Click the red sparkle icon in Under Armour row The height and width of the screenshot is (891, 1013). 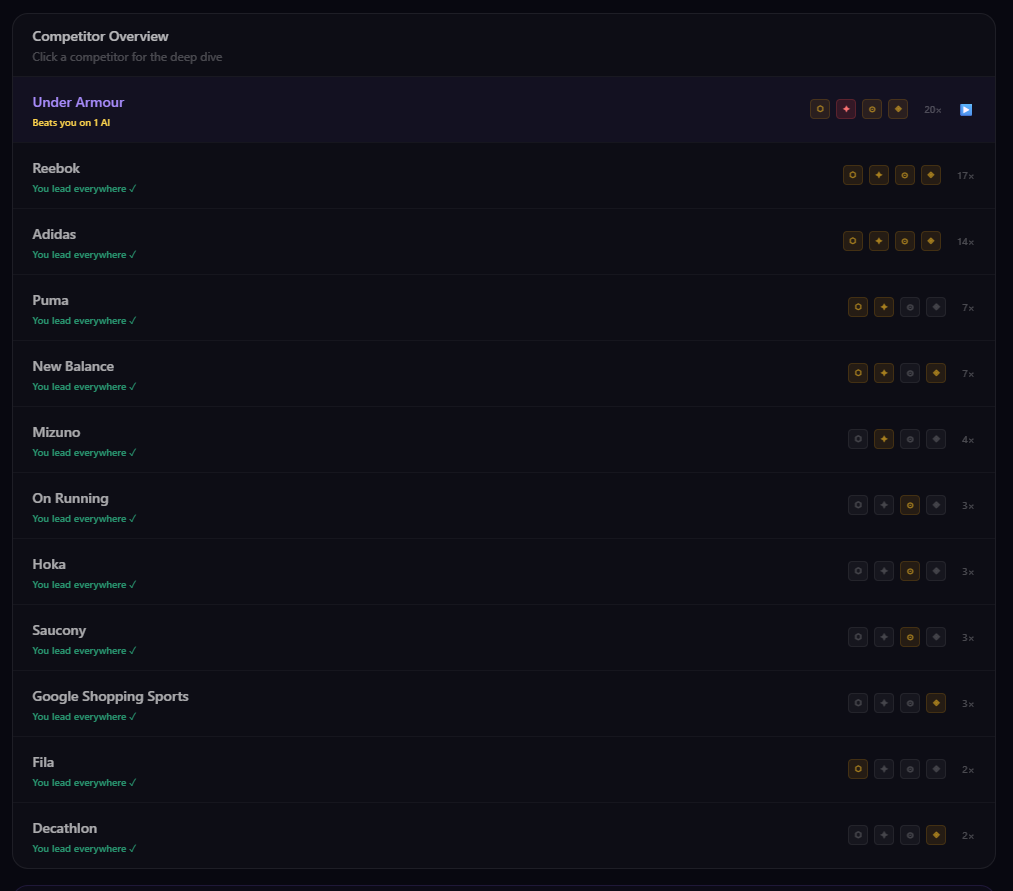(x=846, y=109)
